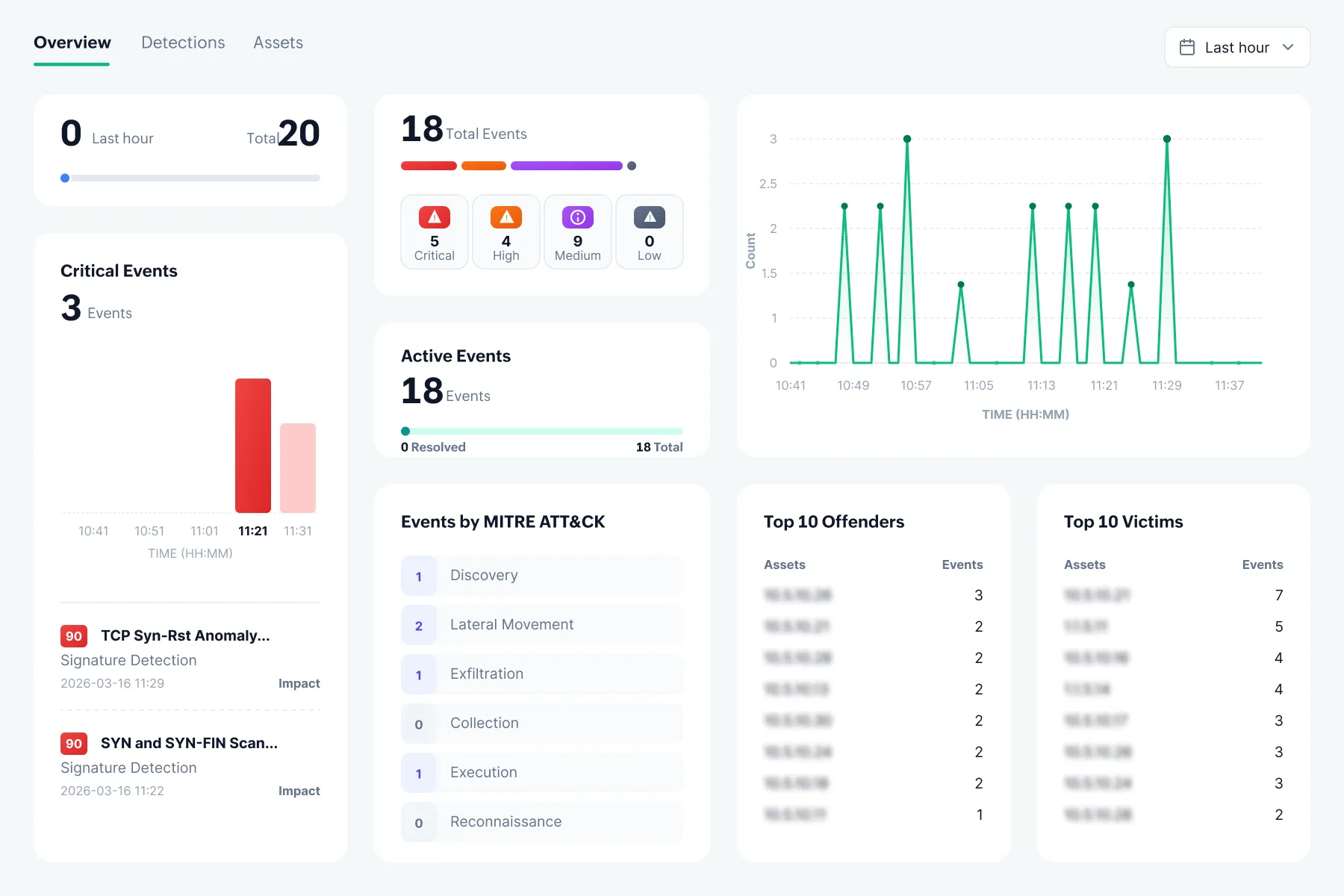Click the Active Events resolved progress bar
1344x896 pixels.
(541, 431)
